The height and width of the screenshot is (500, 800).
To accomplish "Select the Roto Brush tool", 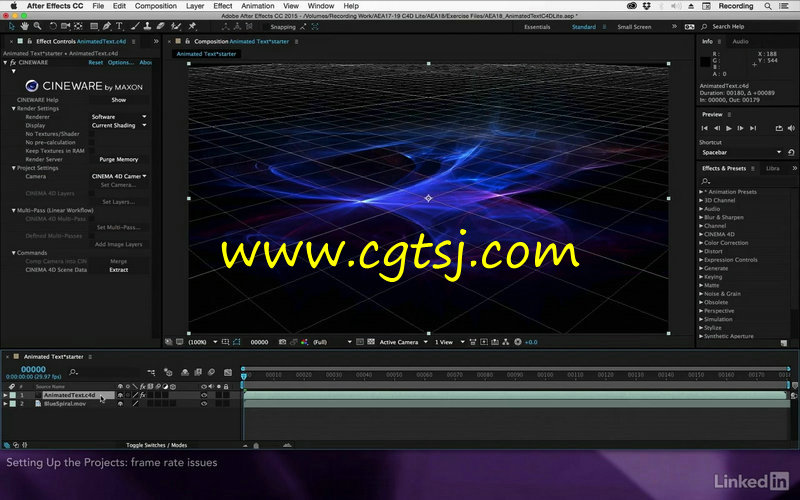I will pos(176,26).
